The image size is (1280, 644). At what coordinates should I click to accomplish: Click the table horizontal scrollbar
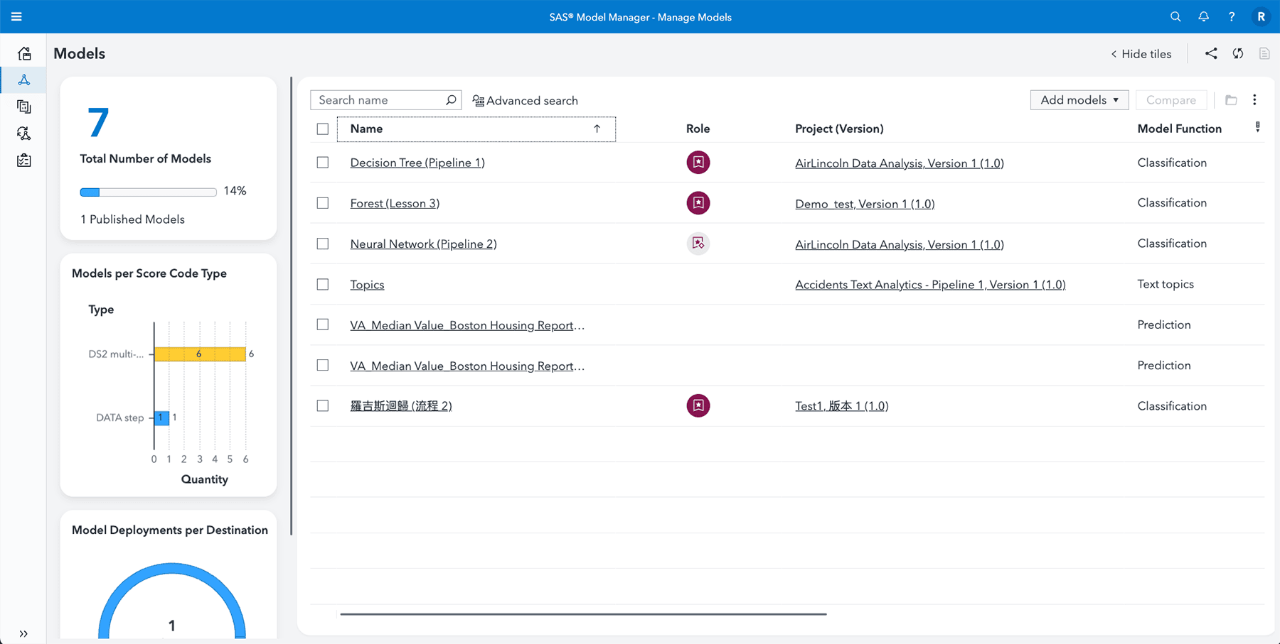click(x=583, y=614)
